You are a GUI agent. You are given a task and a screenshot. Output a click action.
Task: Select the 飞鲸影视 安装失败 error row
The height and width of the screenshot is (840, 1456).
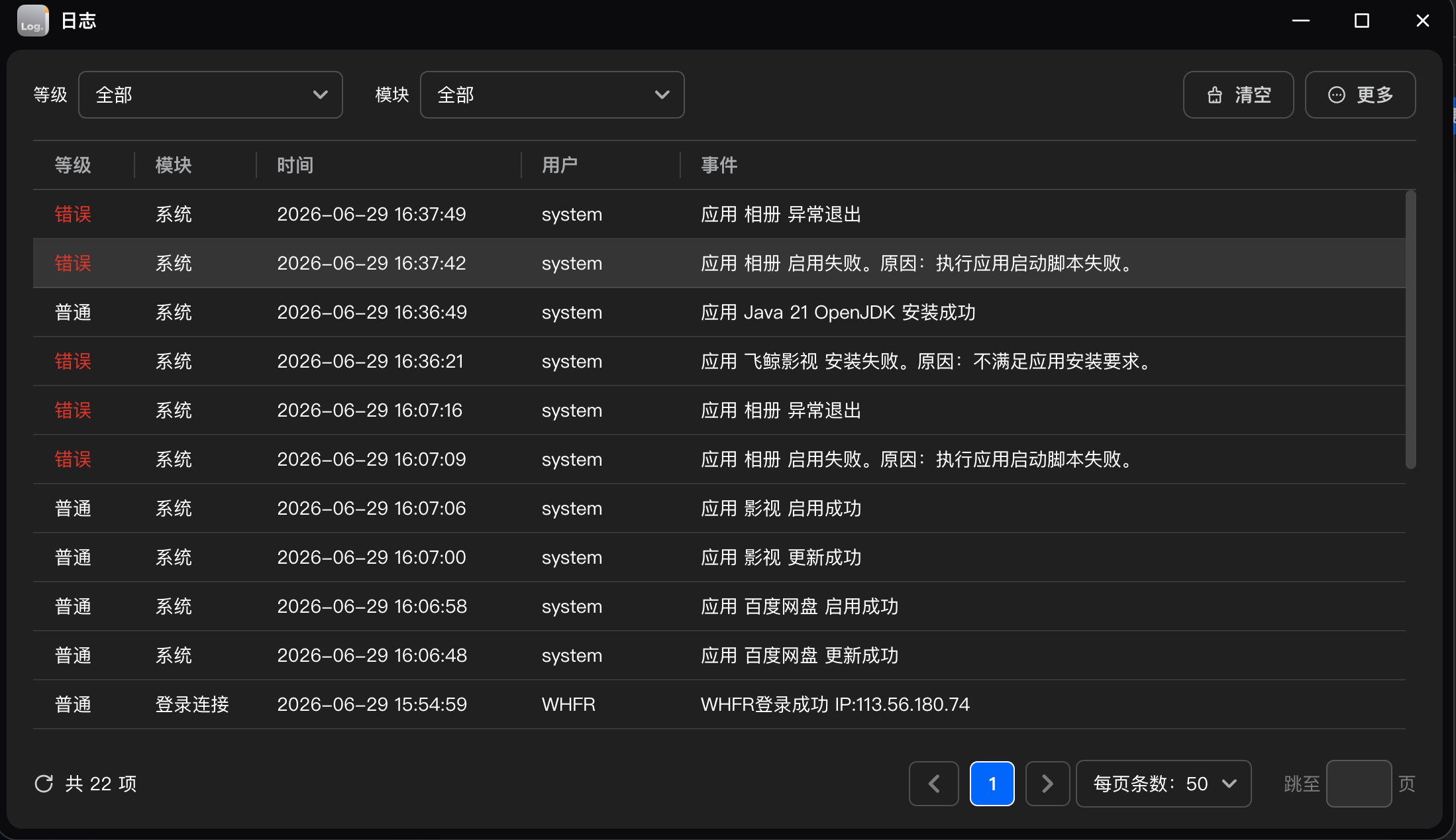pyautogui.click(x=719, y=361)
